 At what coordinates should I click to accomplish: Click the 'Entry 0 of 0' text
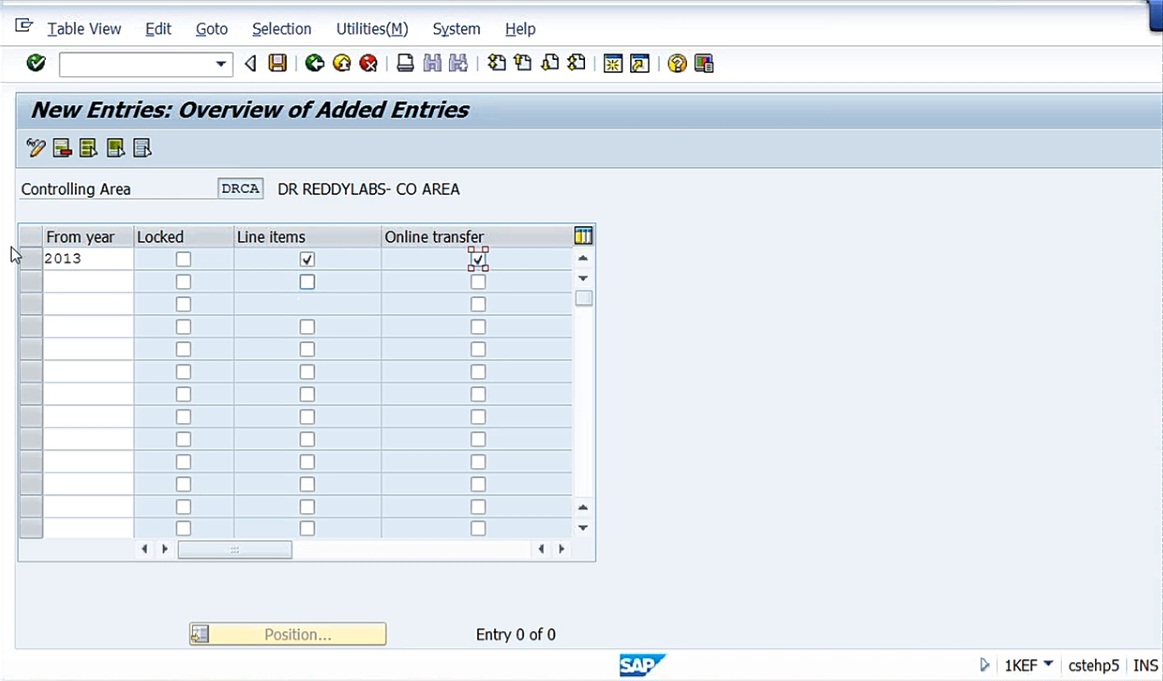click(x=515, y=635)
